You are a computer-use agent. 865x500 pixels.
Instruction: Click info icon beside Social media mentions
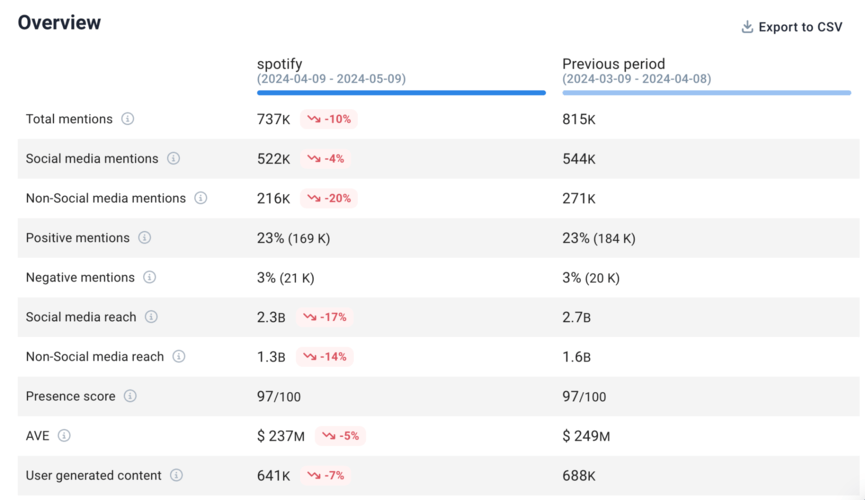click(x=174, y=159)
